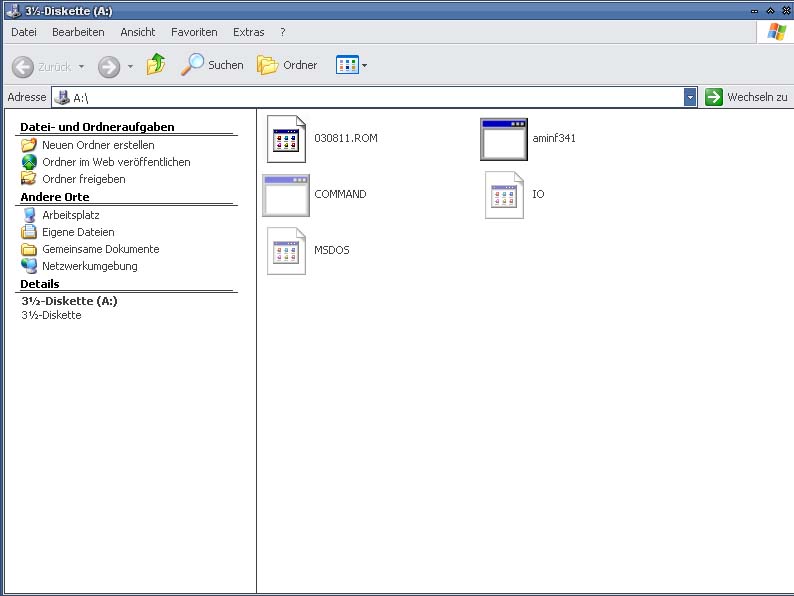Go to Arbeitsplatz link

(x=71, y=215)
